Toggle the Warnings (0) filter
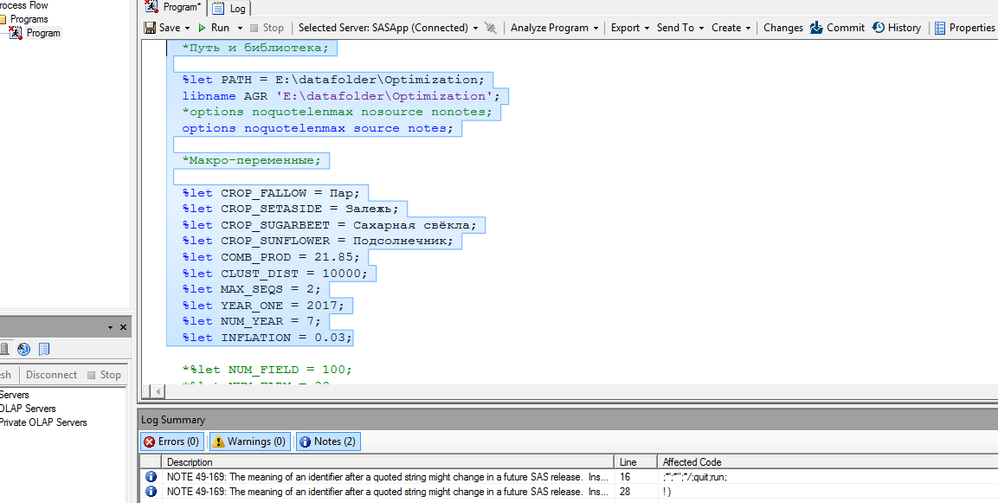 tap(249, 441)
